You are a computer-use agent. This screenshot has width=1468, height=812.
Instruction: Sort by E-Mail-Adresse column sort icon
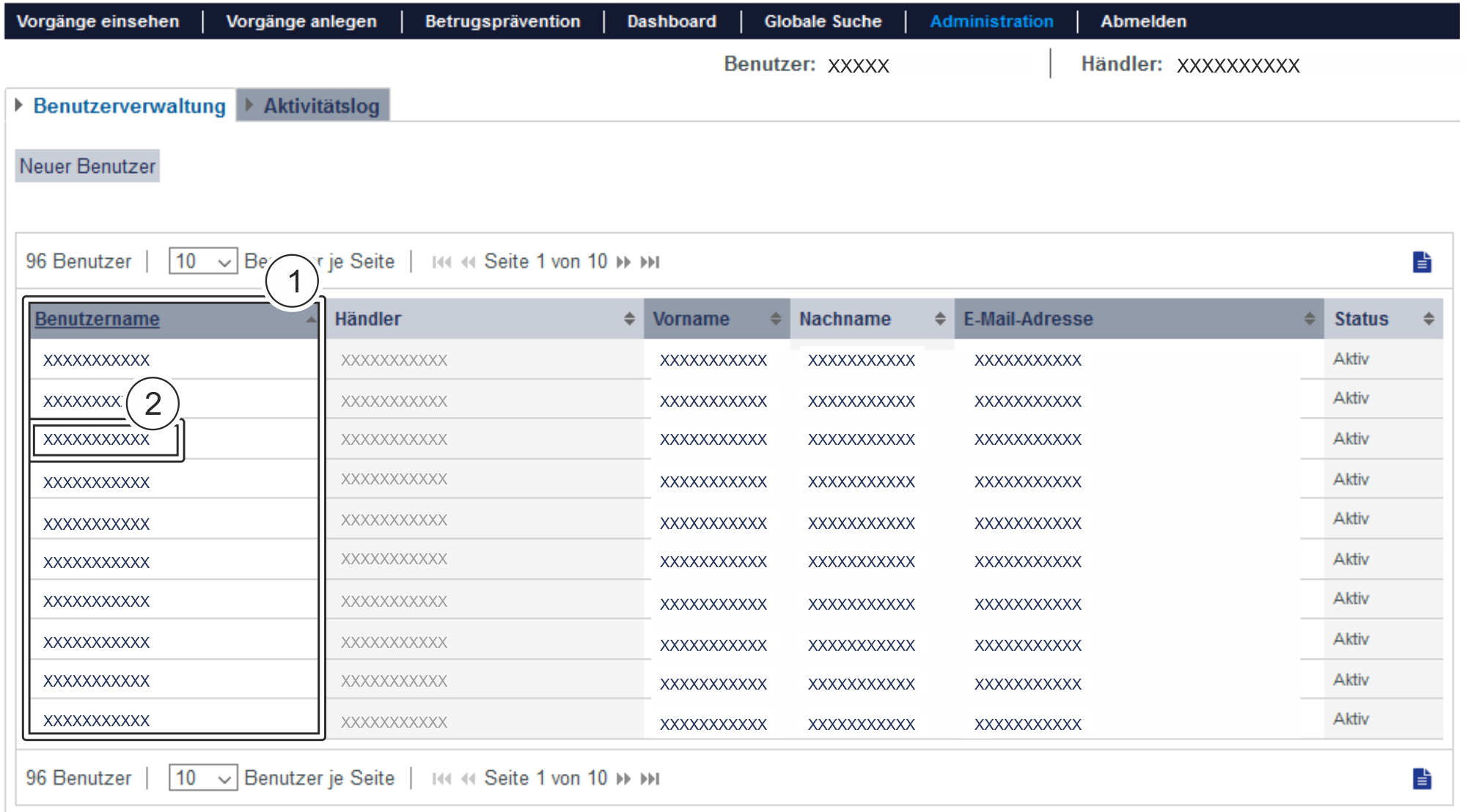coord(1310,319)
